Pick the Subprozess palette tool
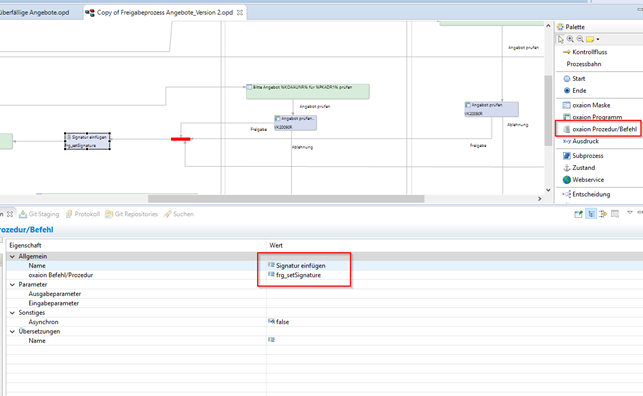The height and width of the screenshot is (396, 643). (x=583, y=155)
